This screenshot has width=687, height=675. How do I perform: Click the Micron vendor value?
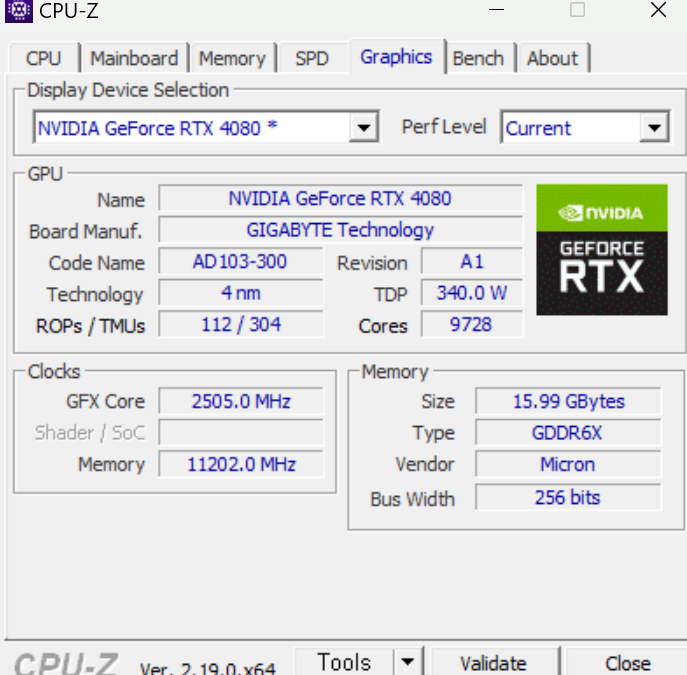point(568,464)
